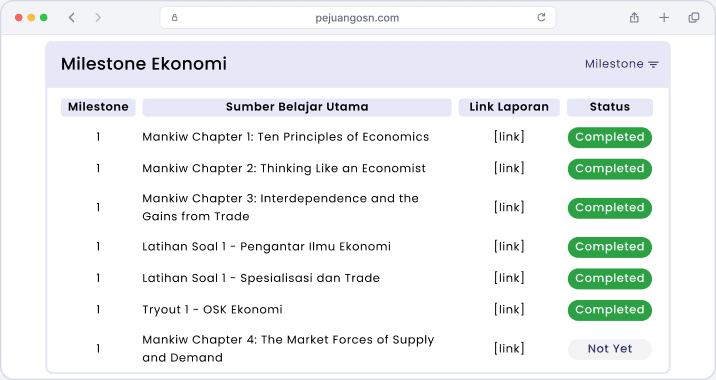This screenshot has height=380, width=716.
Task: Click the filter lines icon beside Milestone
Action: pos(653,64)
